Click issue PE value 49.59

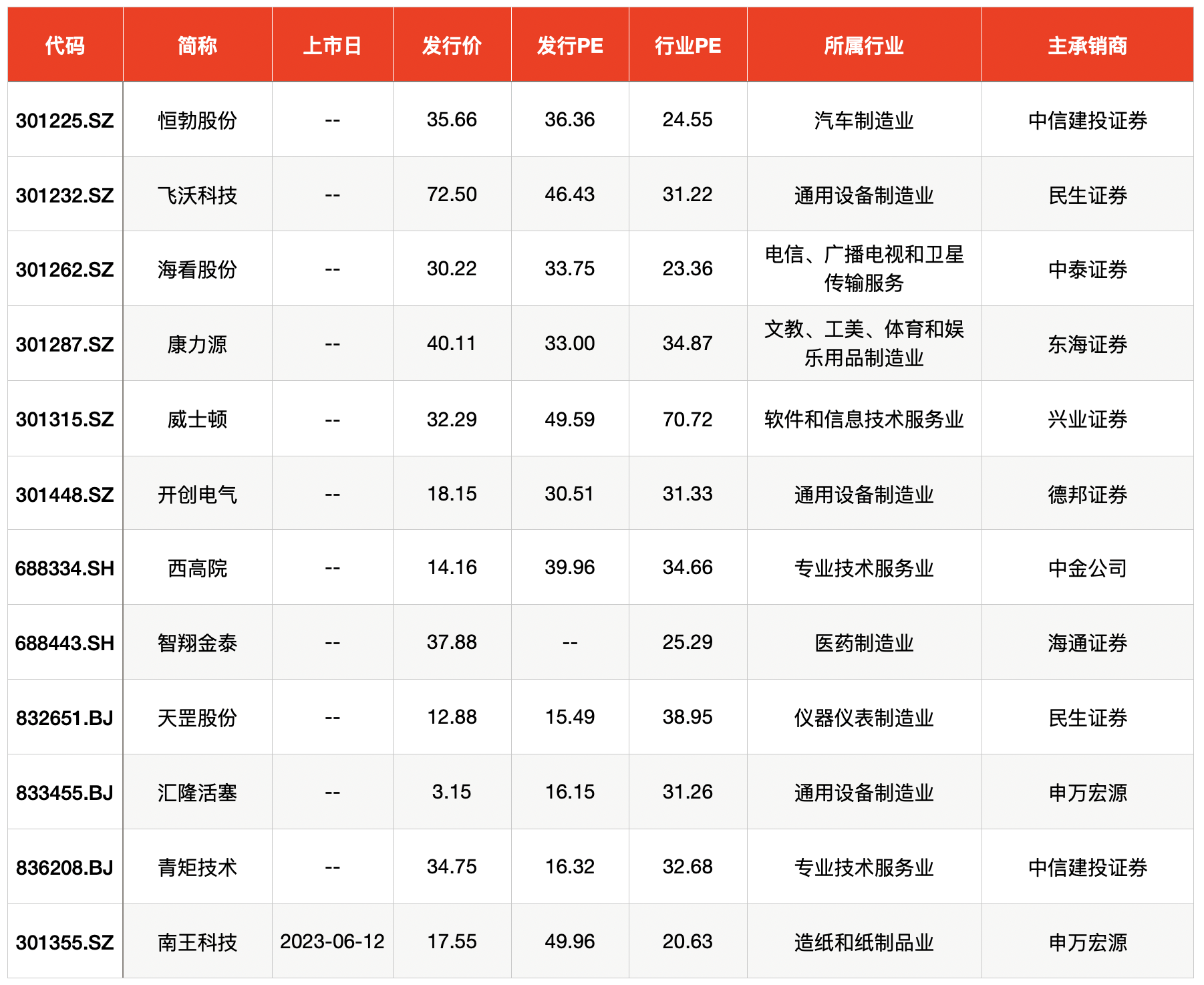tap(570, 420)
